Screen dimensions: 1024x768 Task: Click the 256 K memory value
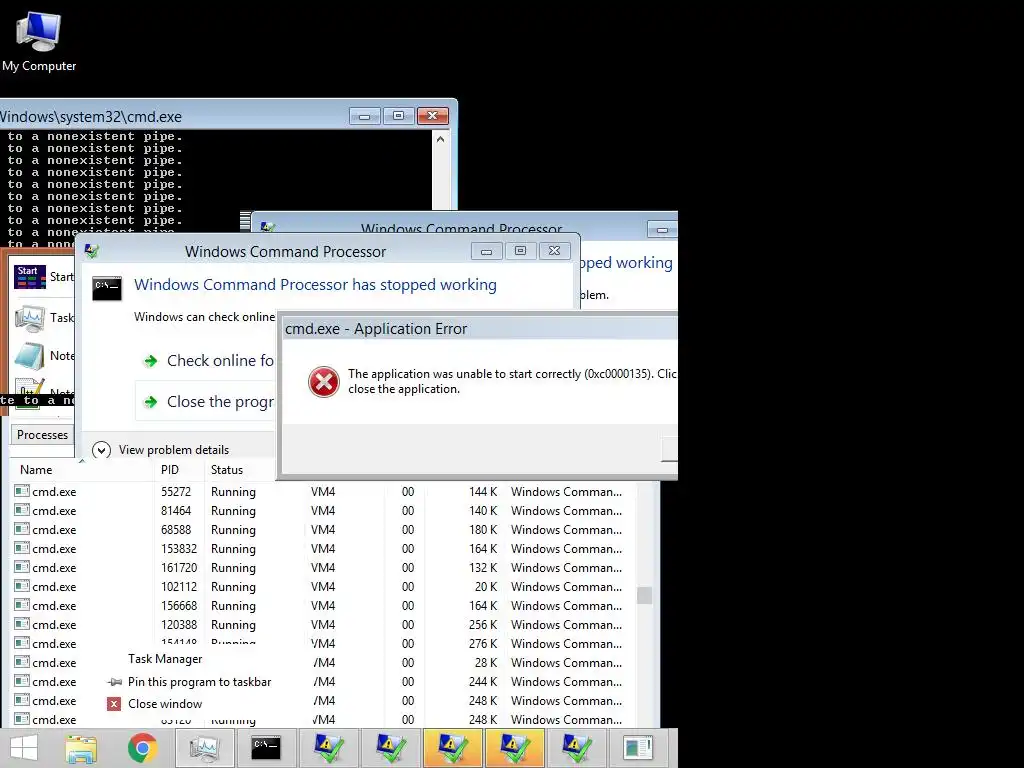click(x=483, y=624)
